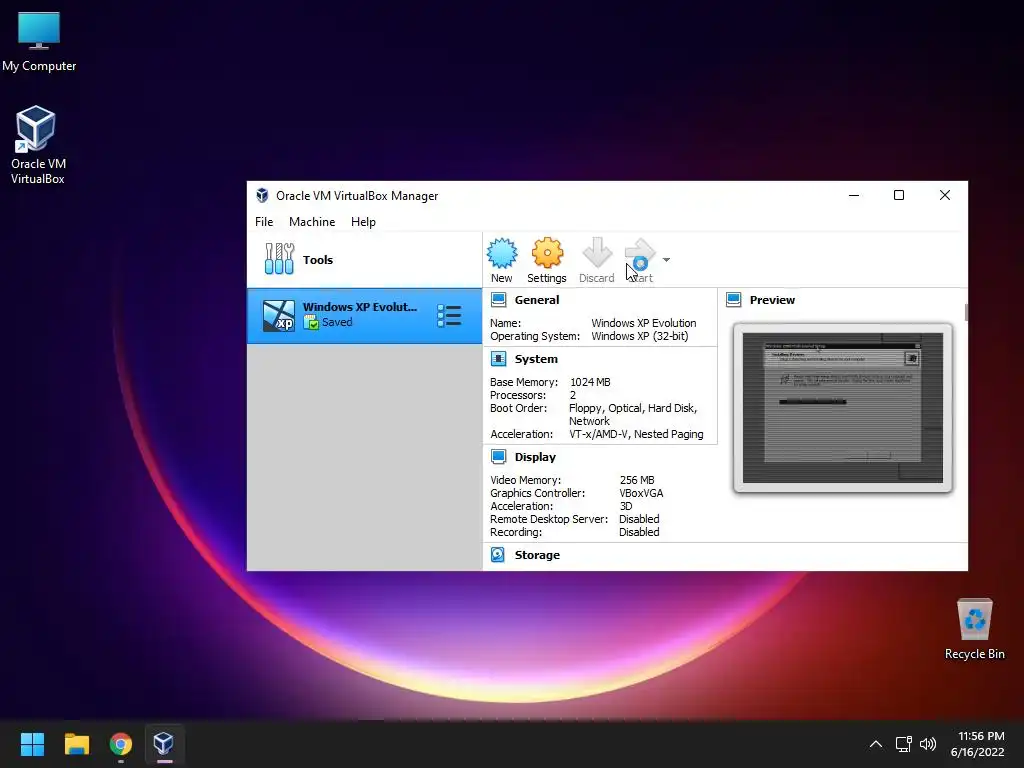Click the Remote Desktop Server 'Disabled' value
Viewport: 1024px width, 768px height.
coord(639,519)
